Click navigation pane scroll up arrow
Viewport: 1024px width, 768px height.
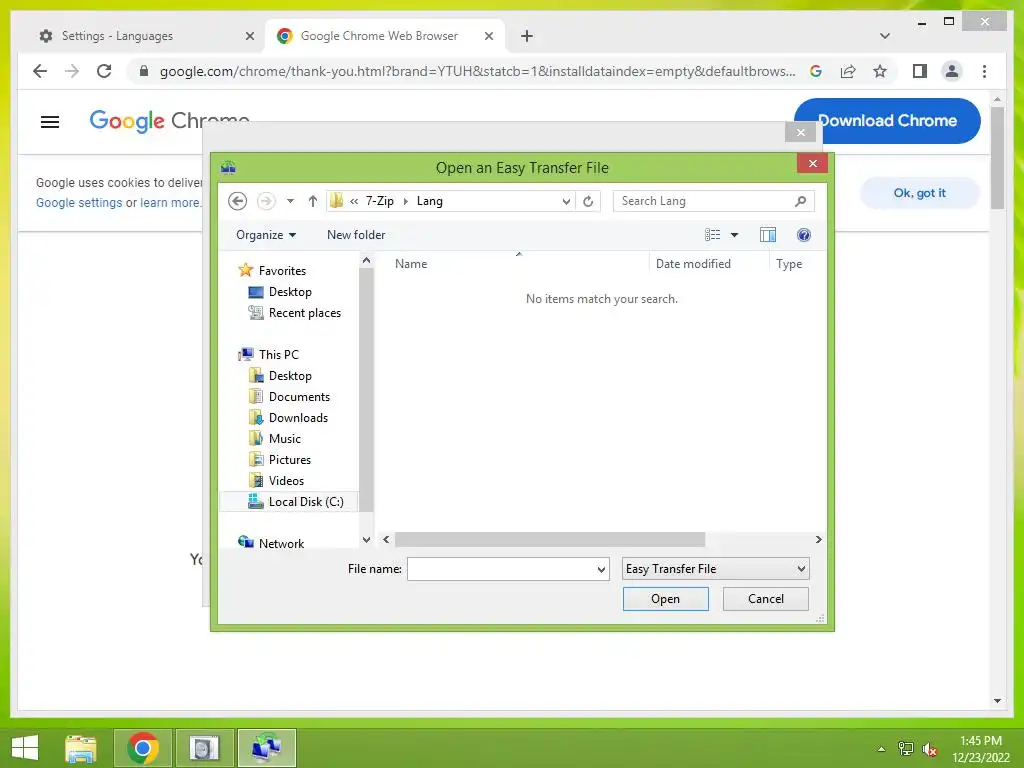click(x=366, y=261)
